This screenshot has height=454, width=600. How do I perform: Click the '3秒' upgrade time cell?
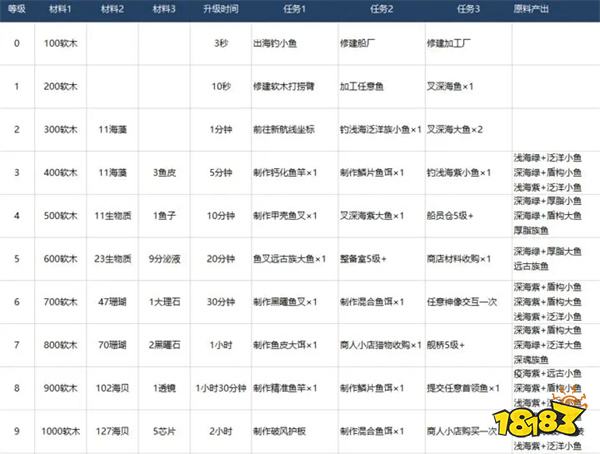221,43
